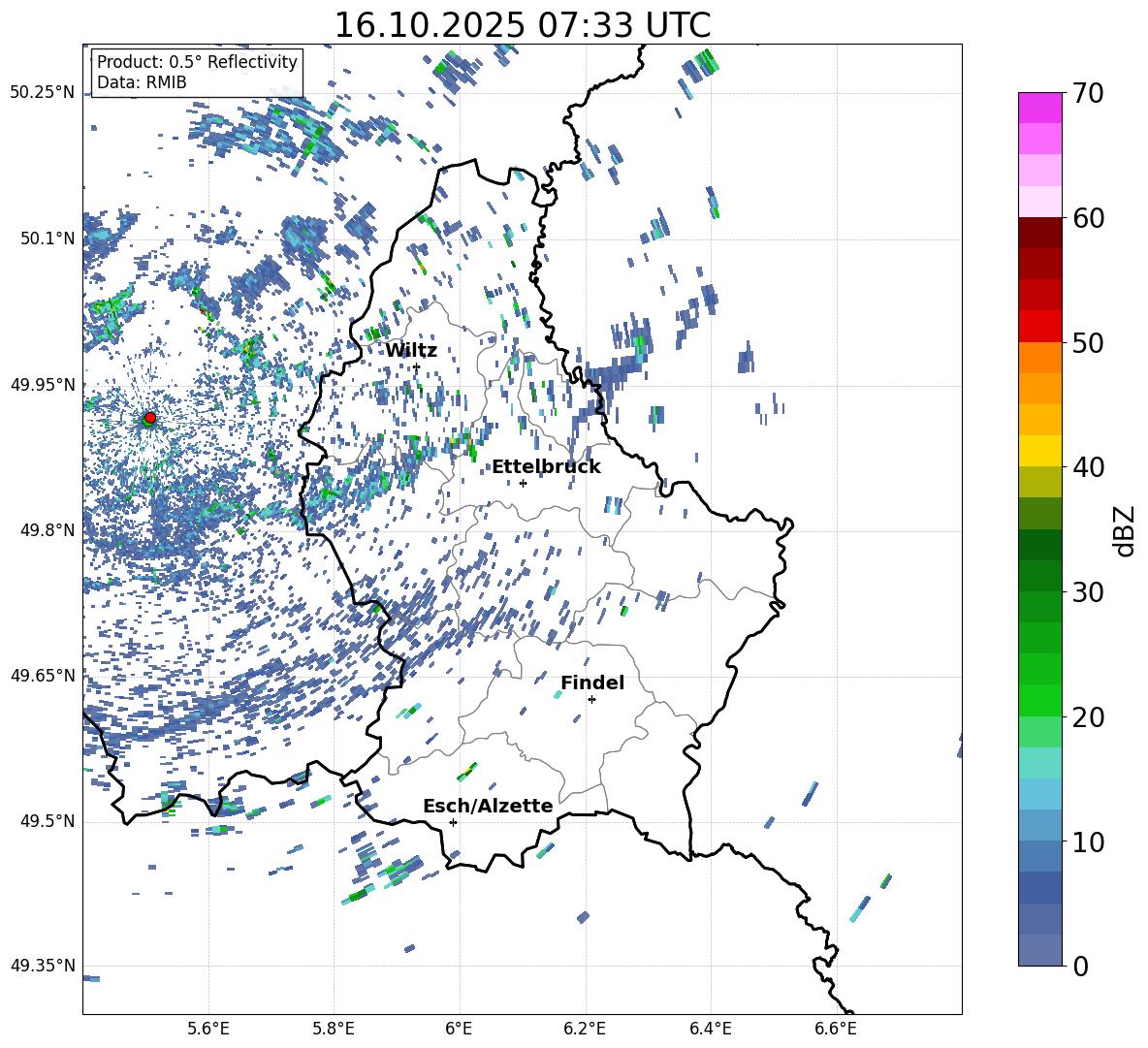Screen dimensions: 1148x1048
Task: Click the 6.6°E longitude label
Action: pyautogui.click(x=836, y=1029)
